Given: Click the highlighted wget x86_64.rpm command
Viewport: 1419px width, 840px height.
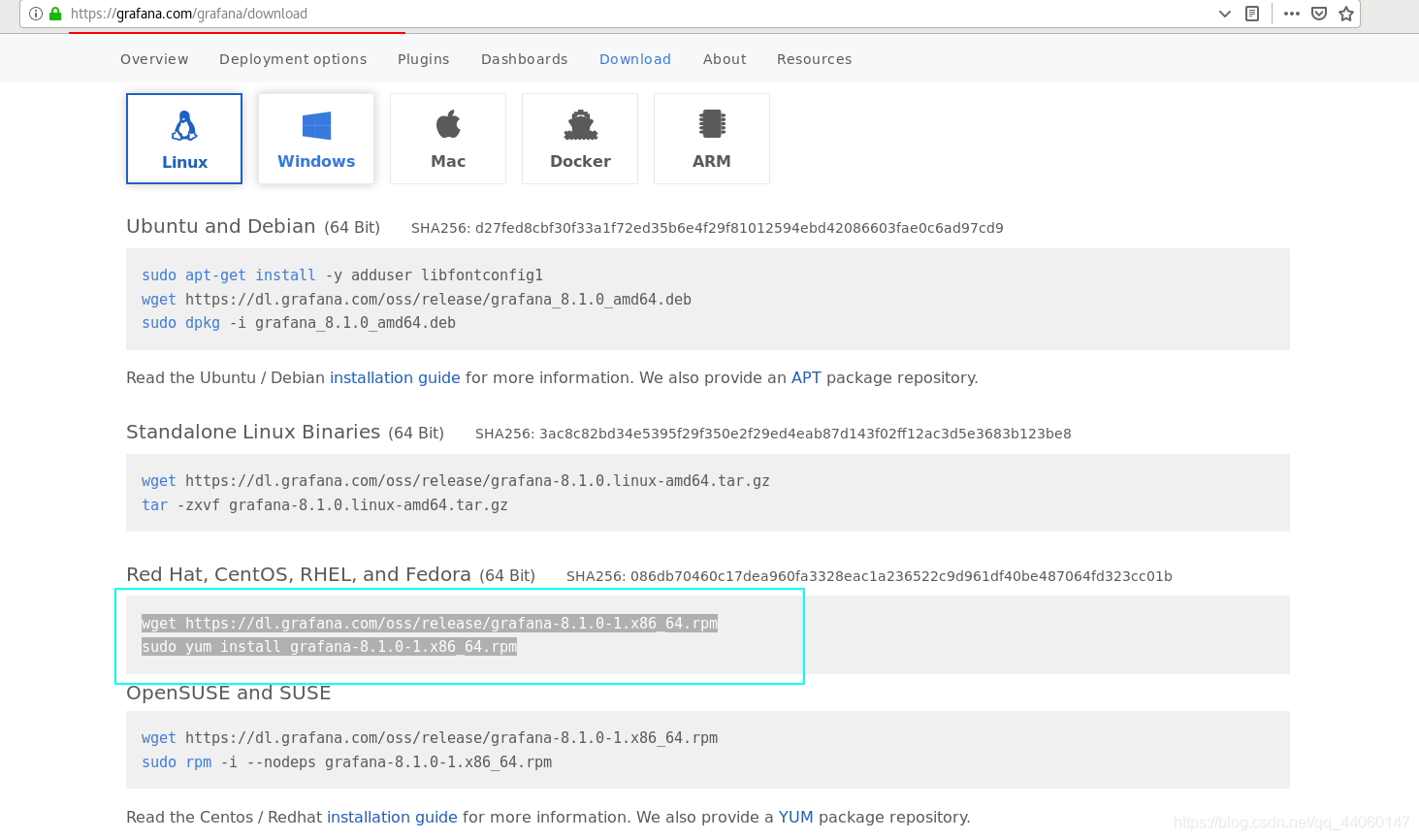Looking at the screenshot, I should tap(430, 624).
